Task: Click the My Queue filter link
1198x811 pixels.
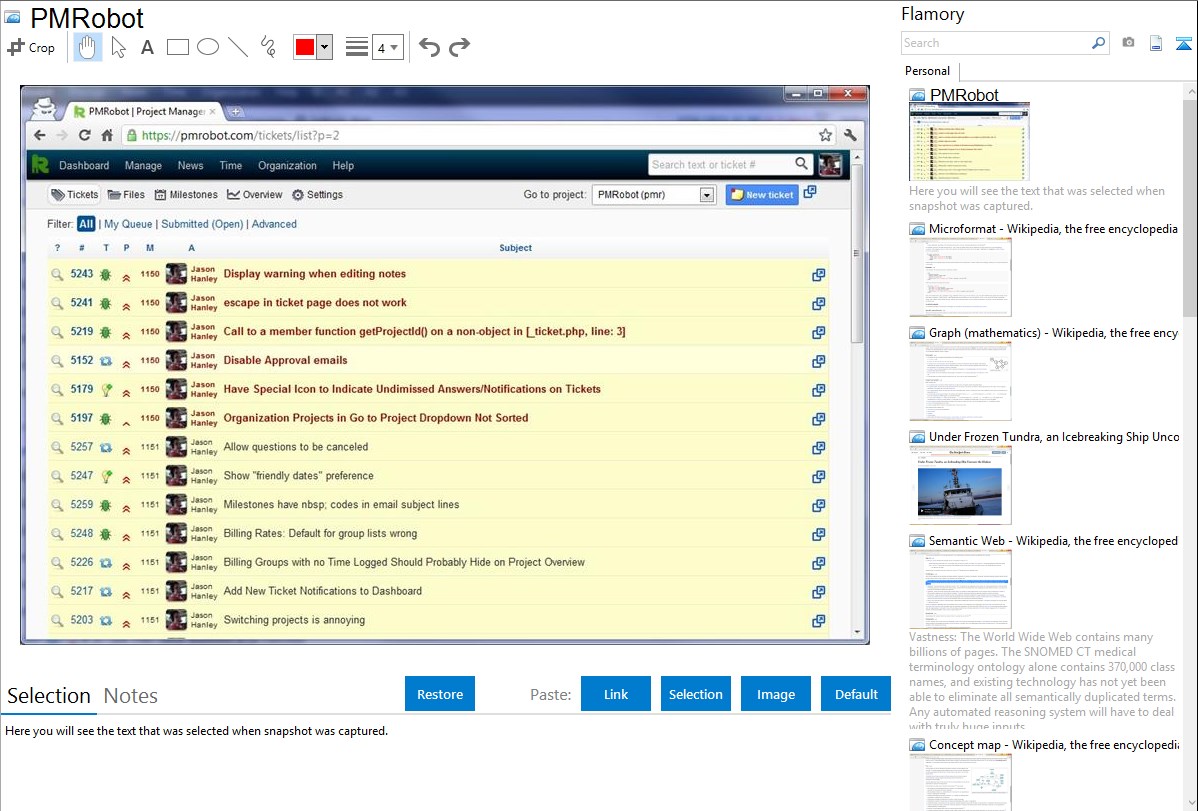Action: [x=128, y=224]
